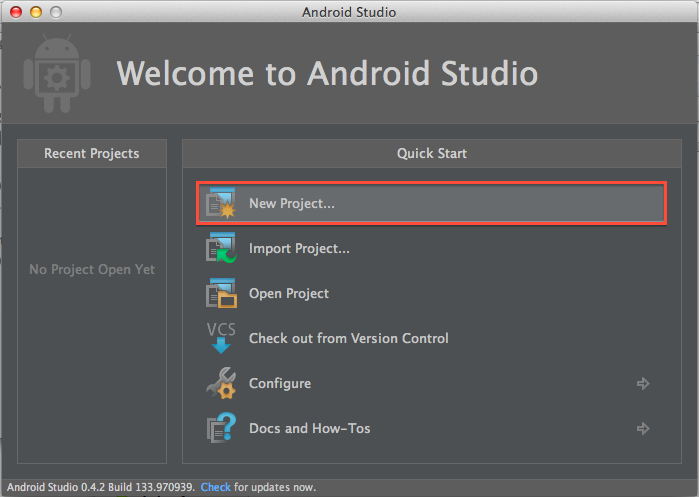Expand the Docs and How-Tos arrow
The image size is (699, 497).
[x=643, y=428]
